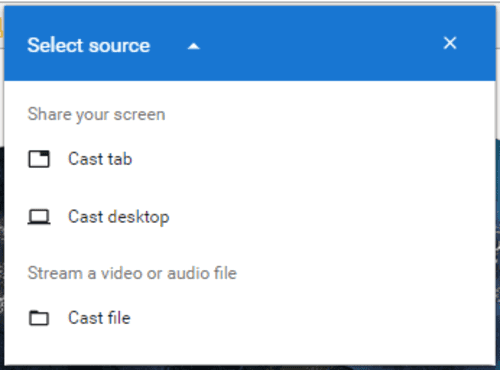The image size is (500, 370).
Task: Choose the Cast file option
Action: pos(250,318)
